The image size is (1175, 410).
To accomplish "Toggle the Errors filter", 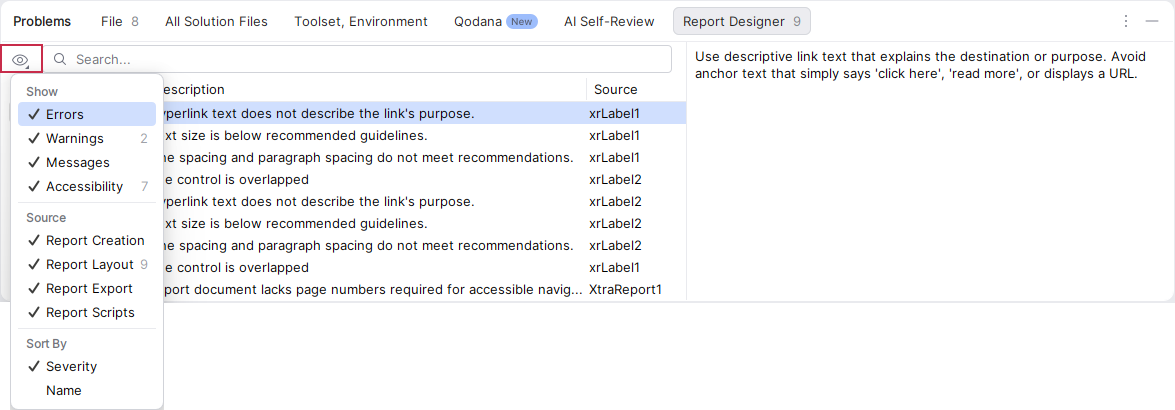I will point(86,115).
